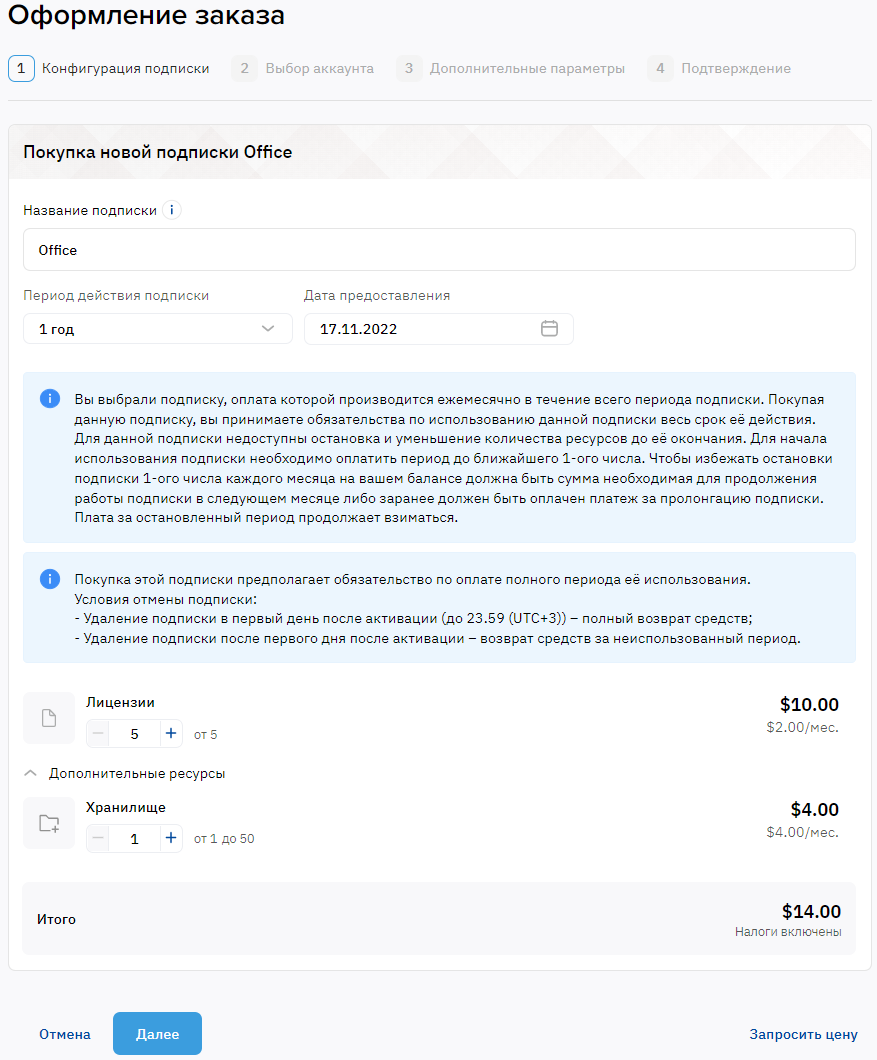
Task: Decrease the Лицензии quantity with minus
Action: click(x=98, y=733)
